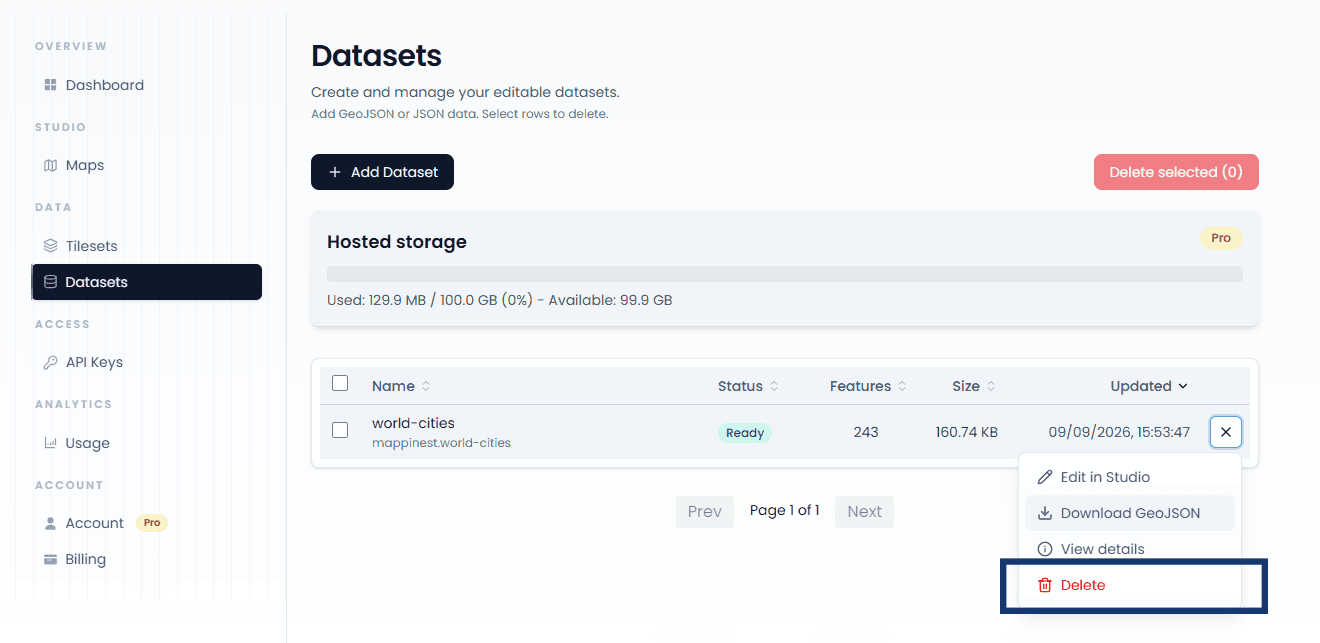Open Billing in the sidebar

147,559
